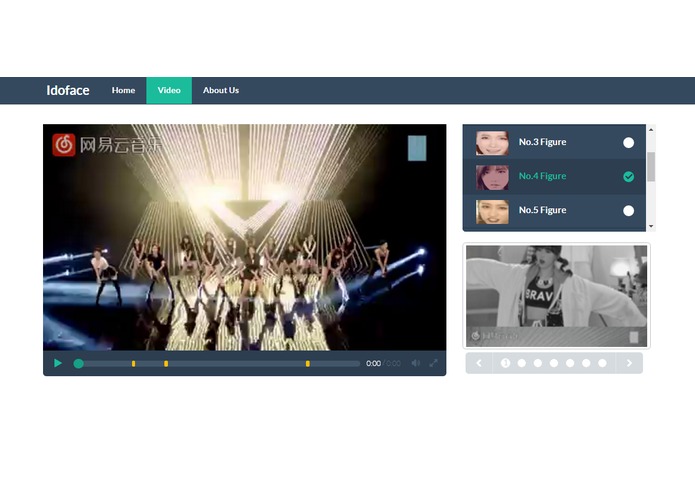695x494 pixels.
Task: Mute the video using the speaker icon
Action: [x=415, y=363]
